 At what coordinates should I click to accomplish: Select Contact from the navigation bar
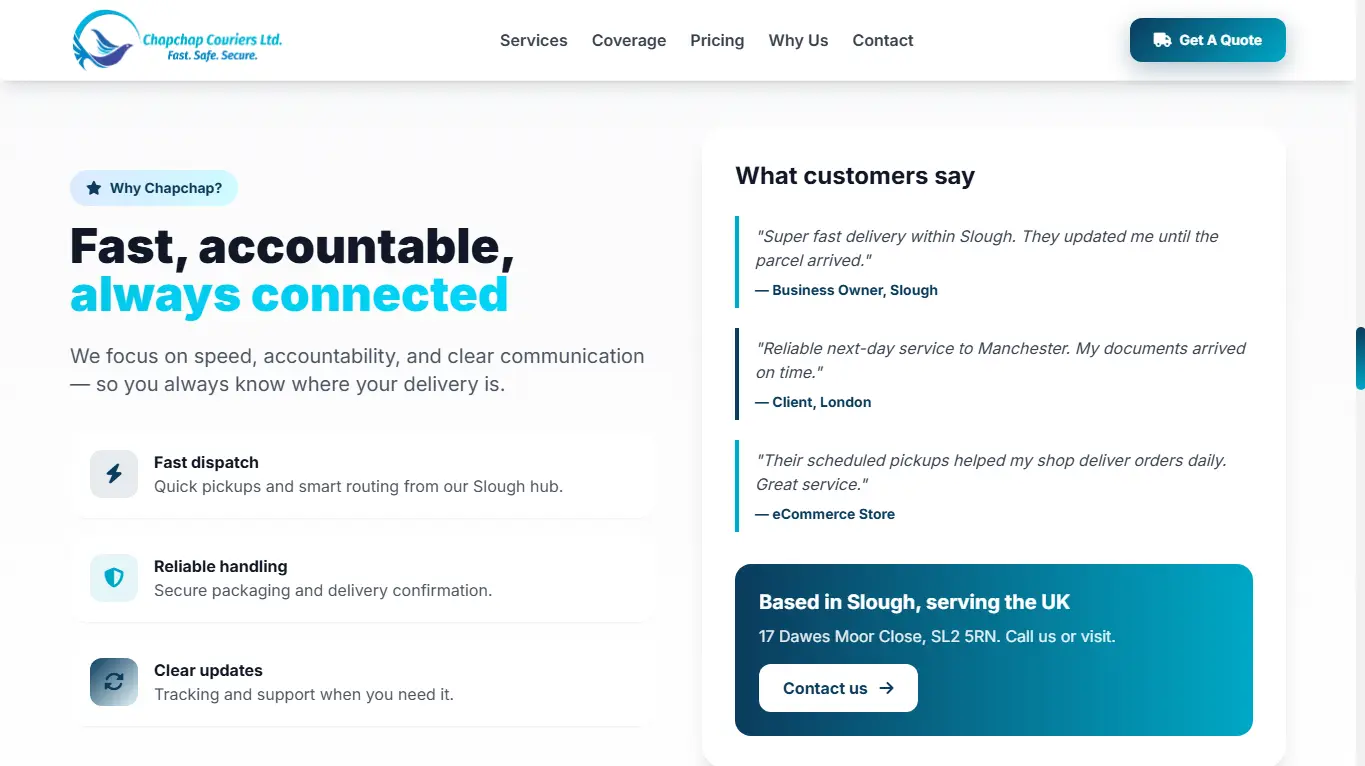[x=882, y=40]
